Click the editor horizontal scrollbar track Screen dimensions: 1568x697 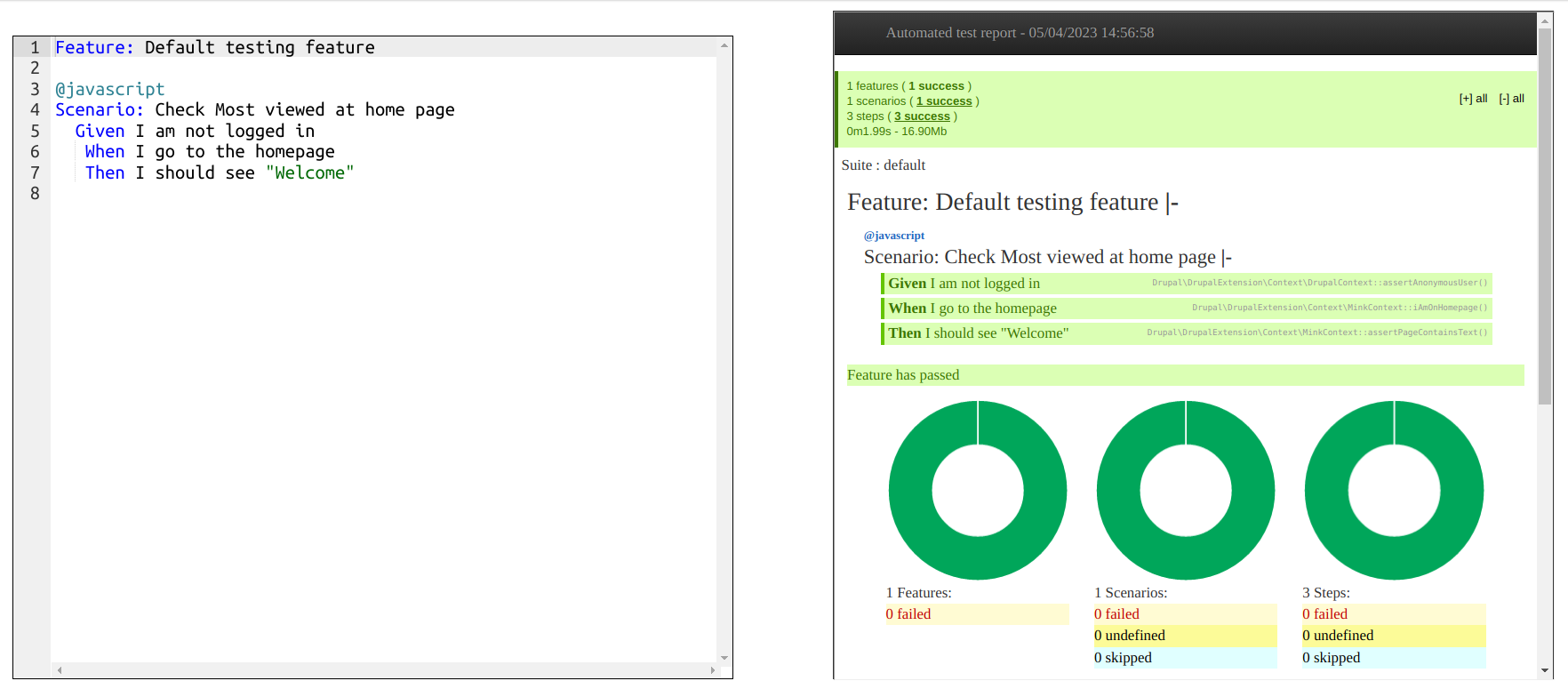click(x=386, y=670)
